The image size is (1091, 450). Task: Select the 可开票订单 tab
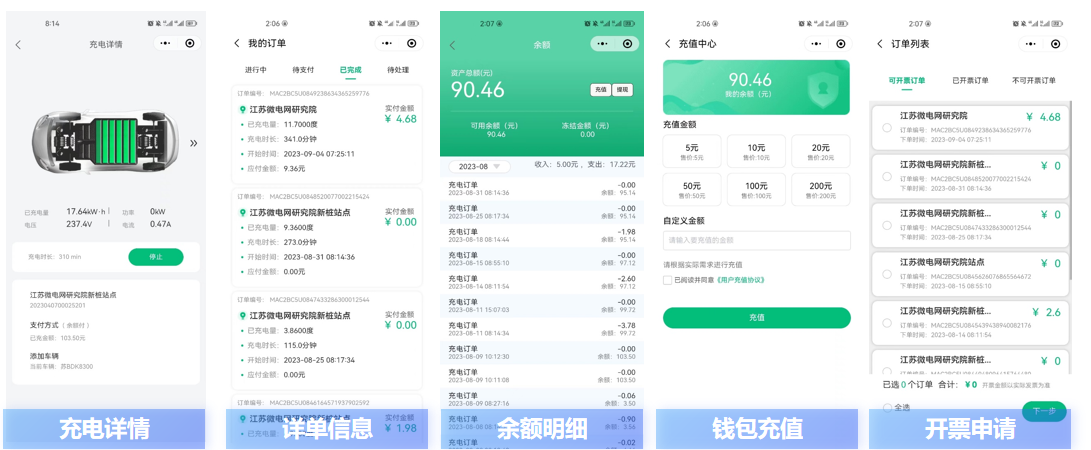point(907,80)
